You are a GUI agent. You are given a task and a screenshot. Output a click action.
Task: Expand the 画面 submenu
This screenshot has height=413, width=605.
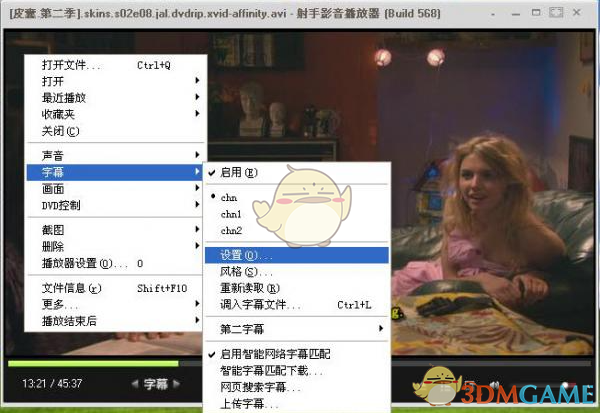click(115, 189)
